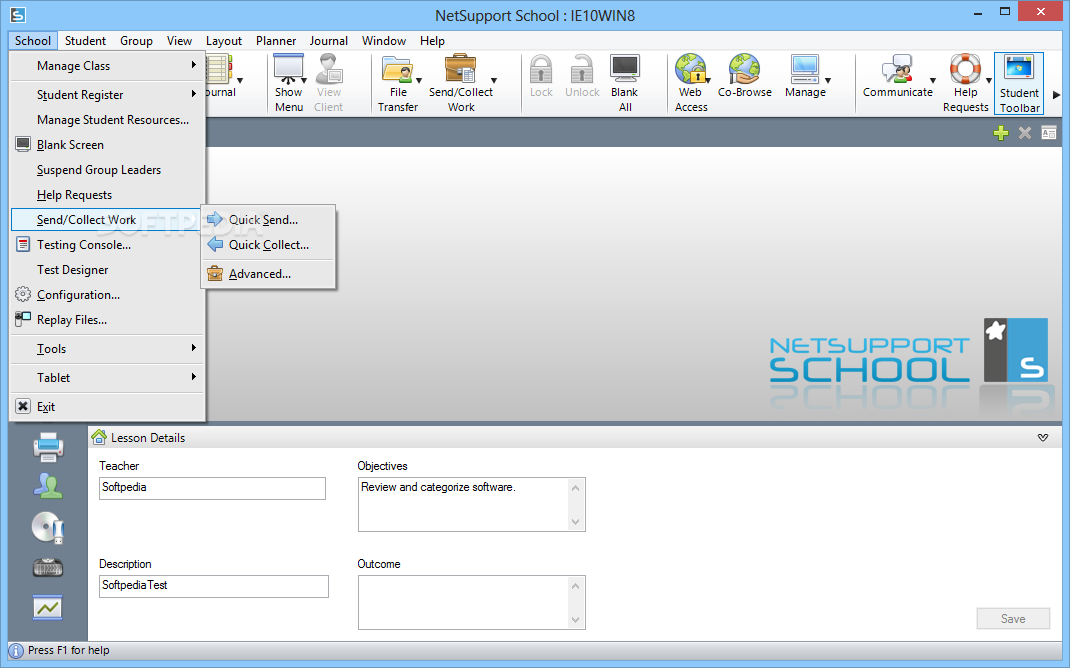Select Testing Console menu entry
1070x668 pixels.
108,244
